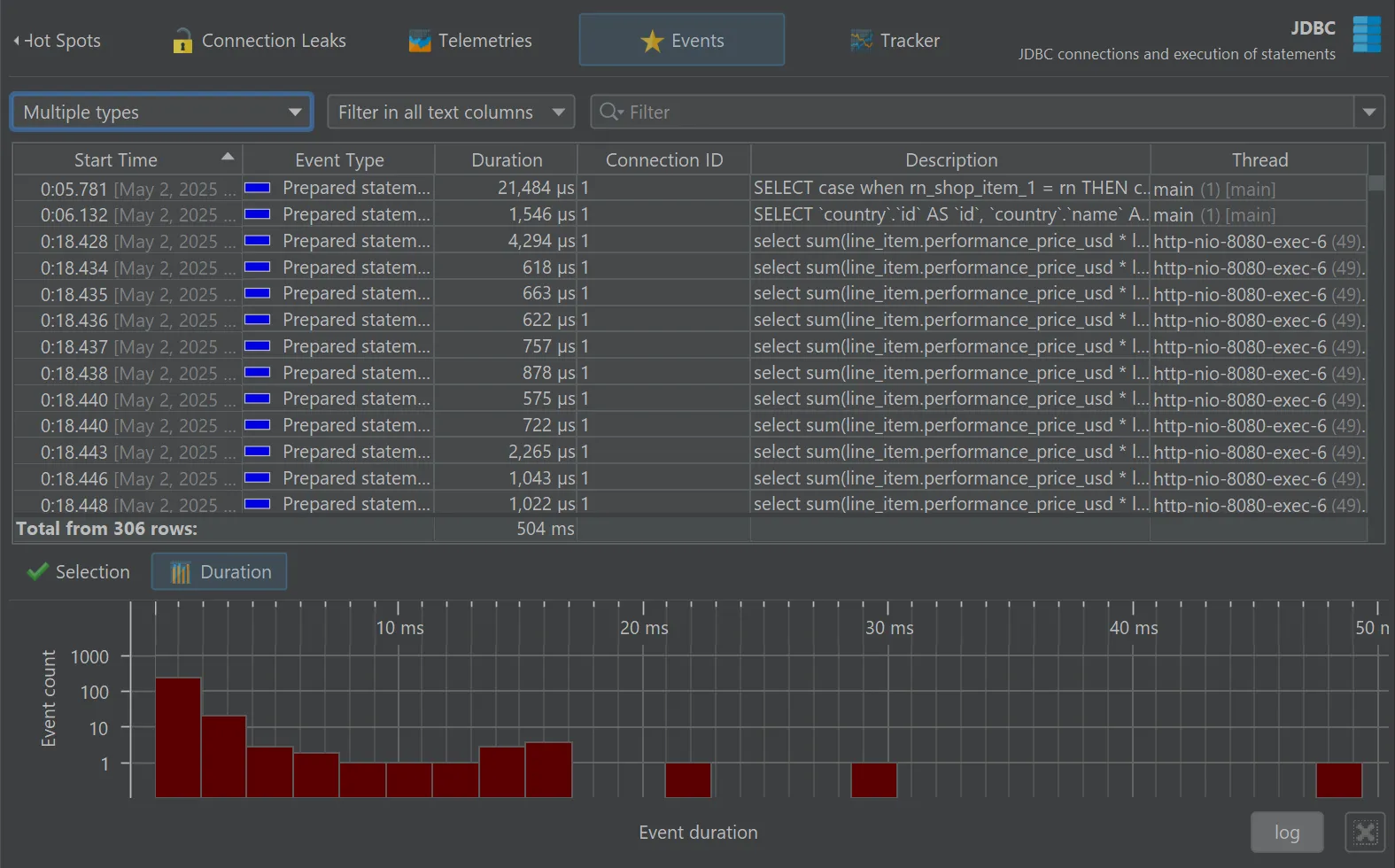The width and height of the screenshot is (1395, 868).
Task: Toggle the log scale button
Action: 1286,833
